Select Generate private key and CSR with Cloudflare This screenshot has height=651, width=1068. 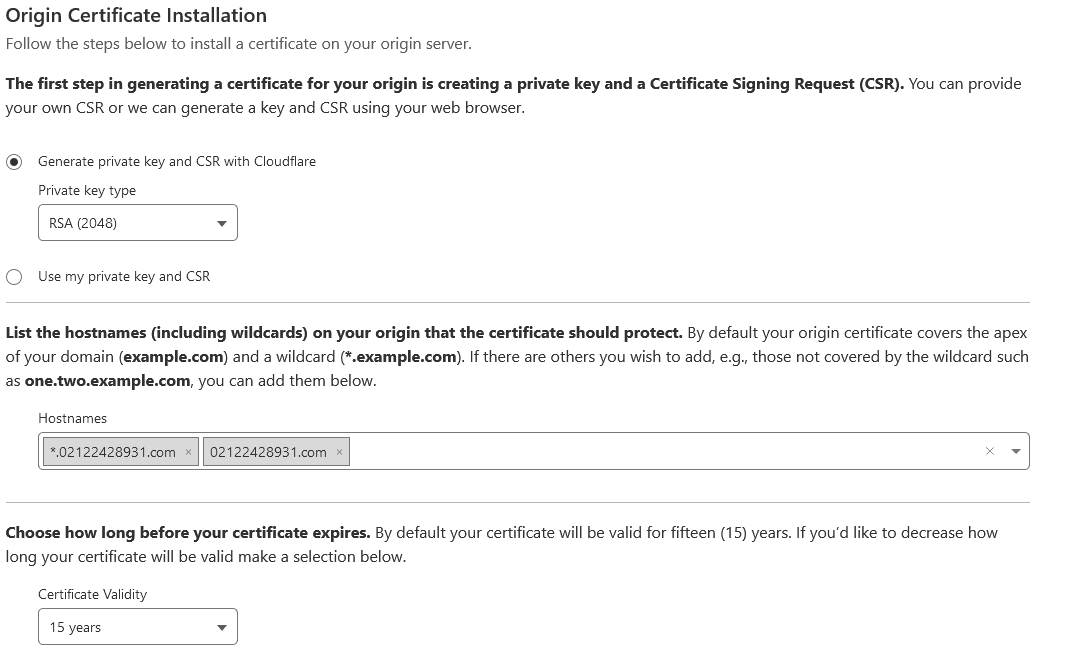(14, 162)
